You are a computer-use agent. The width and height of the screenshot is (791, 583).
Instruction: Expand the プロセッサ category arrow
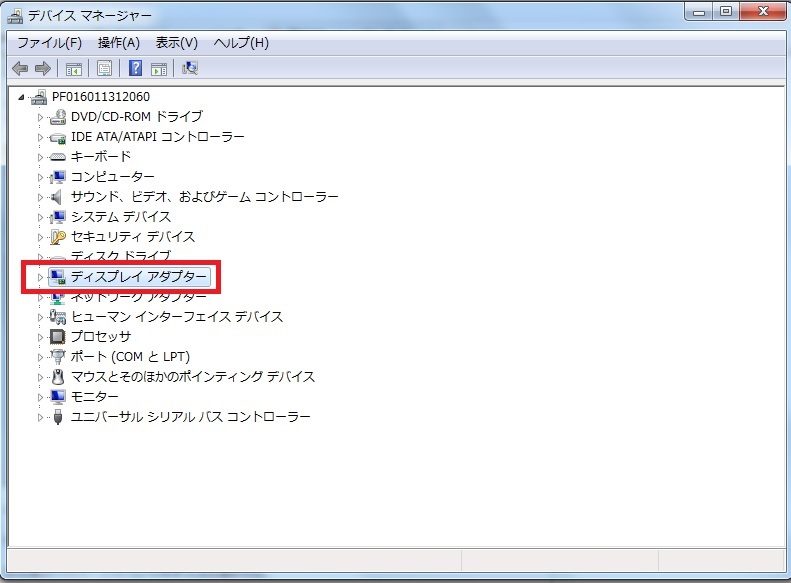pos(41,337)
